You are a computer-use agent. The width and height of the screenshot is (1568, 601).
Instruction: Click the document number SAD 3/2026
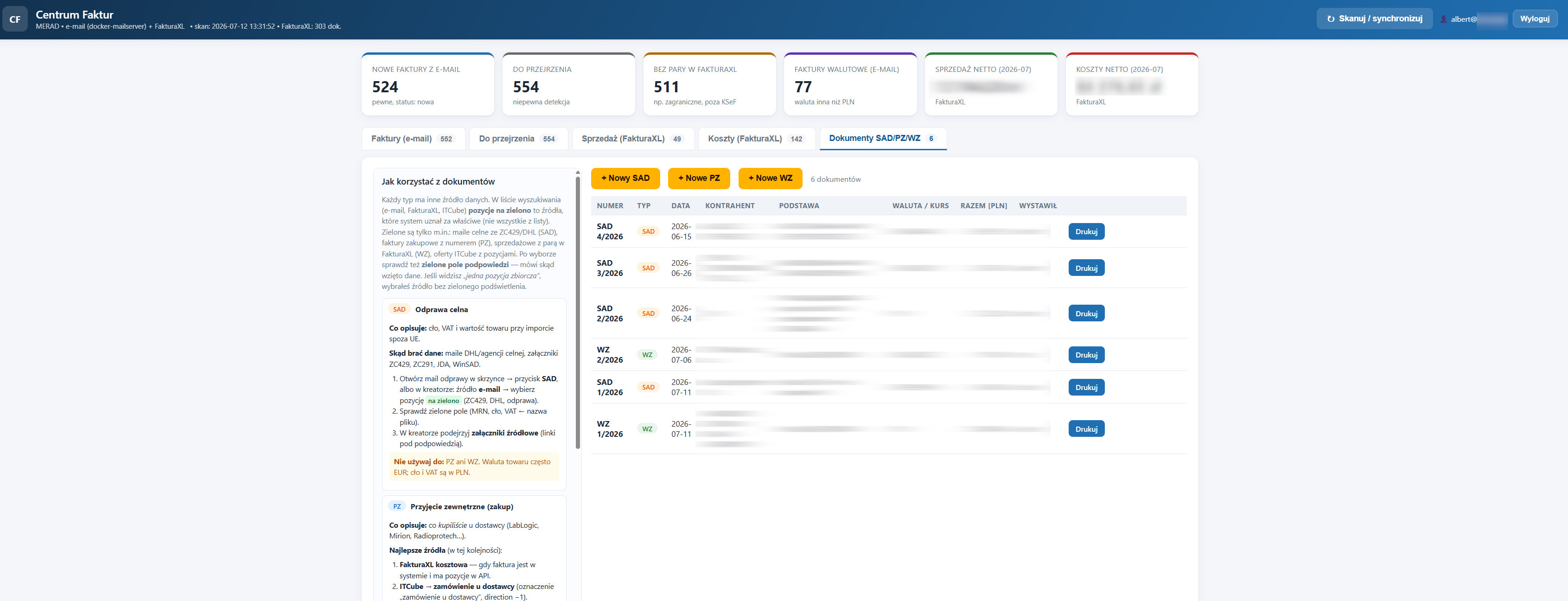point(609,268)
